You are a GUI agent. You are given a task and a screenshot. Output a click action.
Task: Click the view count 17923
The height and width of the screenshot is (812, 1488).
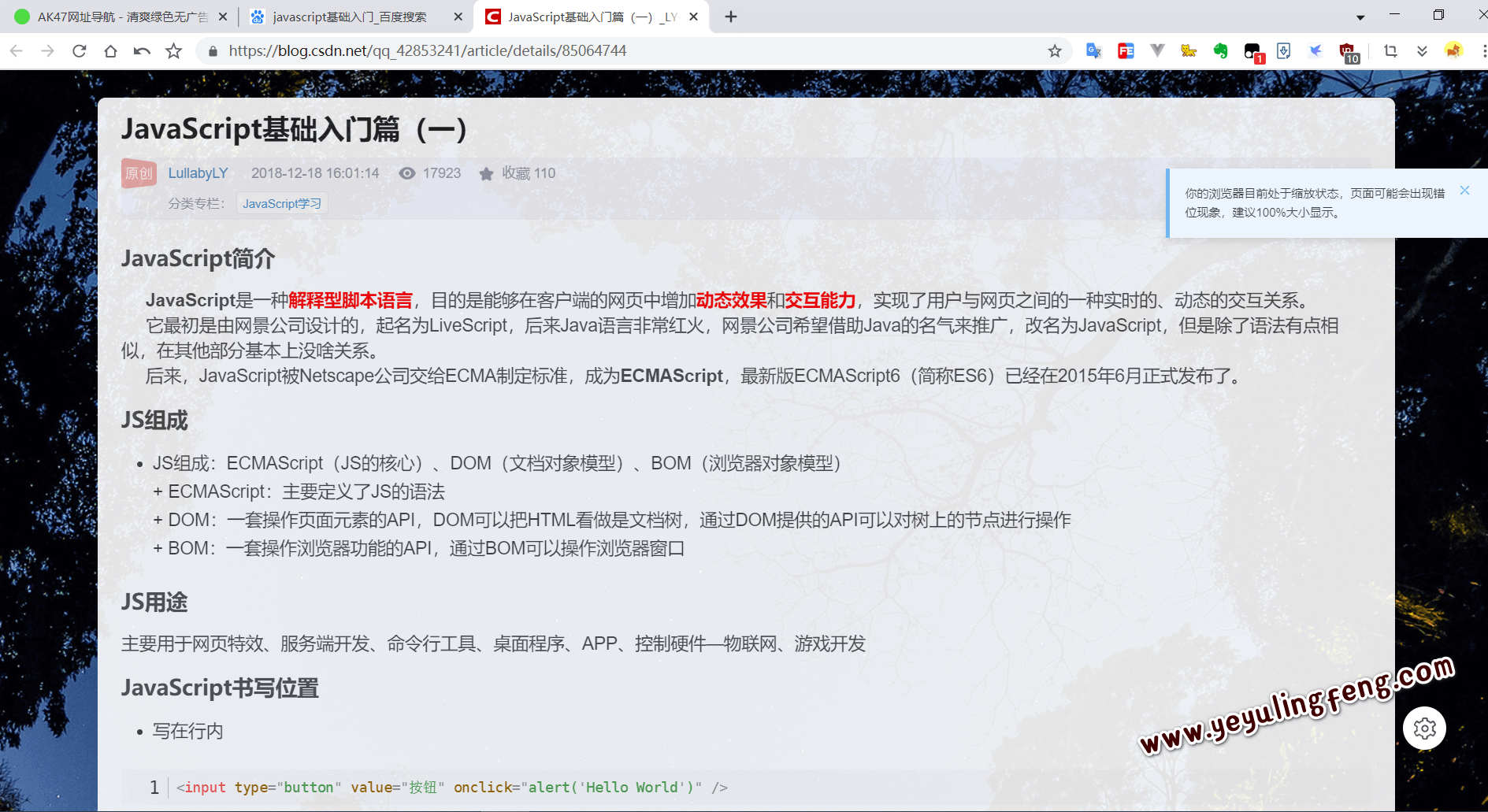442,173
